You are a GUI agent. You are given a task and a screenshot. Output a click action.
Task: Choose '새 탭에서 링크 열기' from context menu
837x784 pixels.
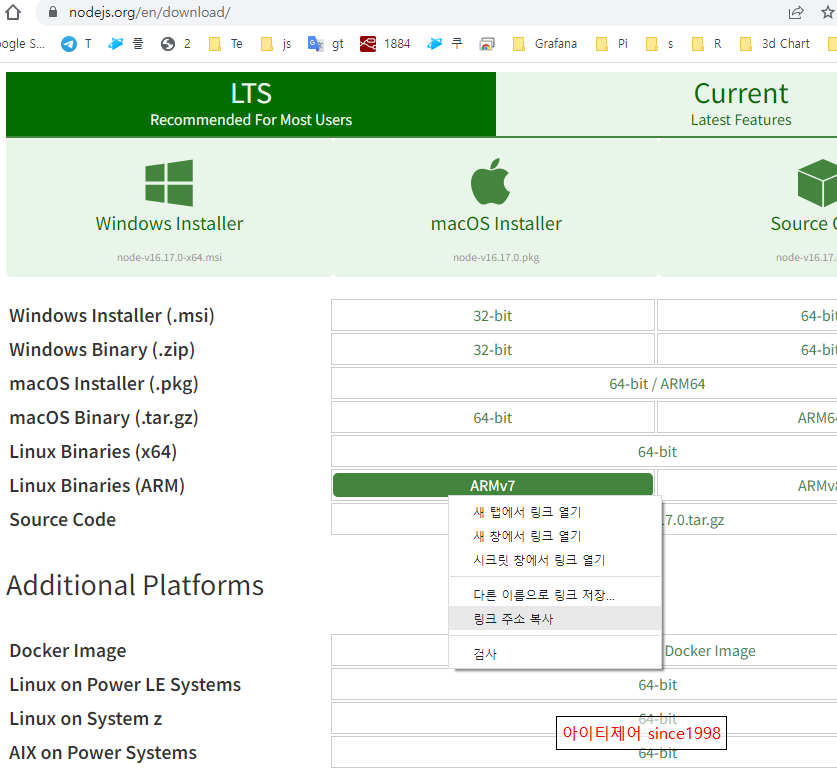(x=555, y=512)
